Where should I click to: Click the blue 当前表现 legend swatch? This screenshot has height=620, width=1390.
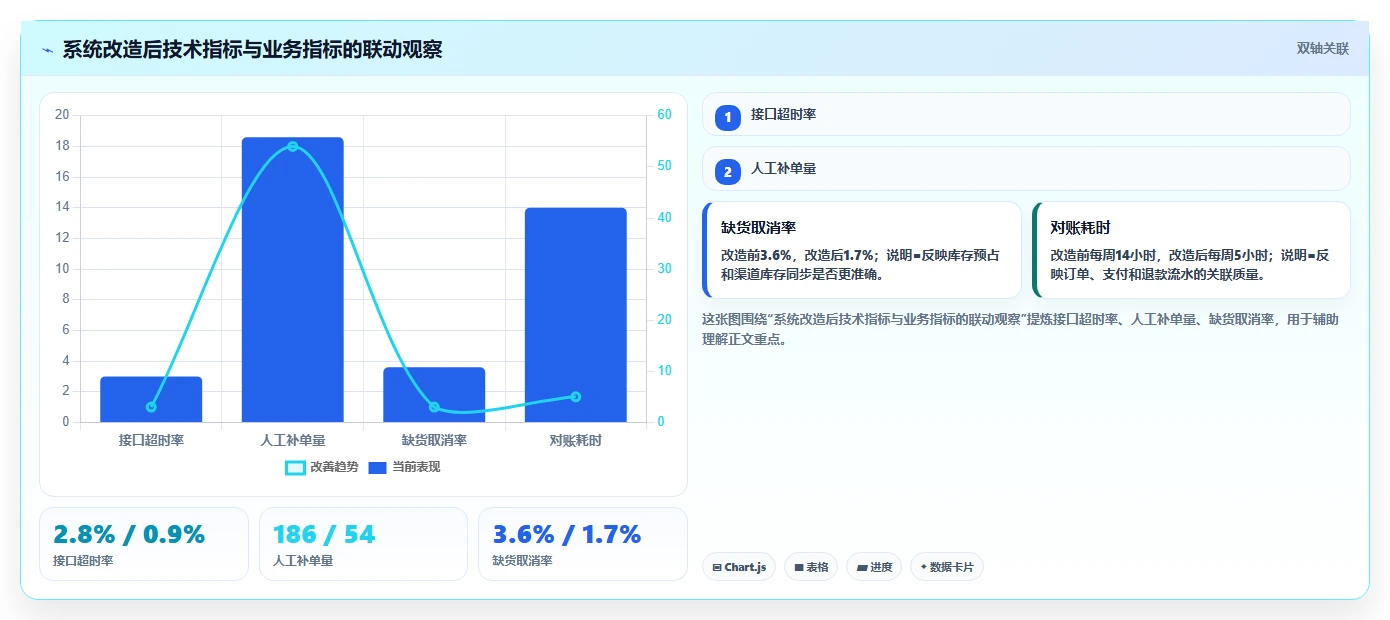pos(378,468)
